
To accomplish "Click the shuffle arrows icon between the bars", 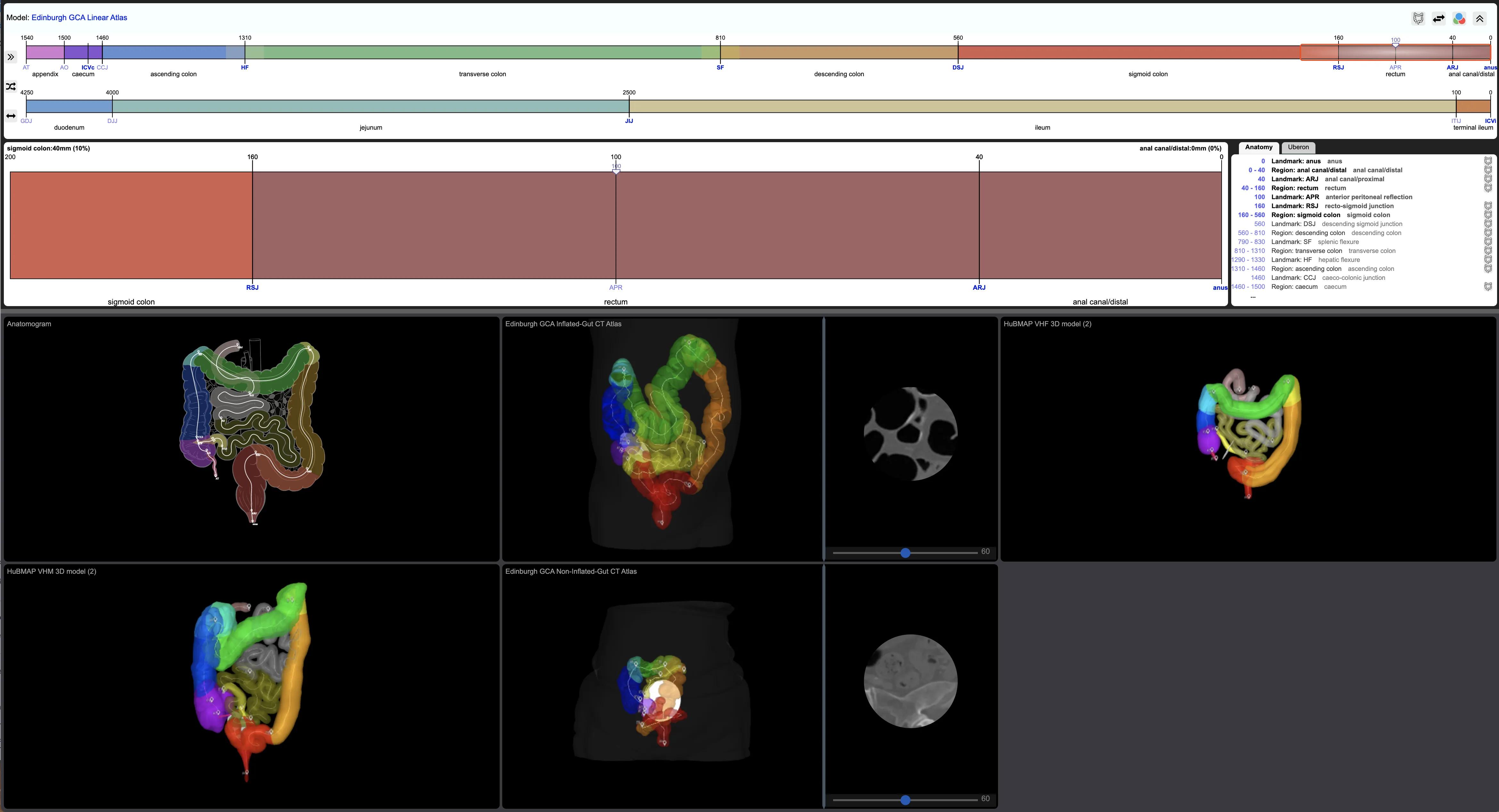I will click(11, 87).
